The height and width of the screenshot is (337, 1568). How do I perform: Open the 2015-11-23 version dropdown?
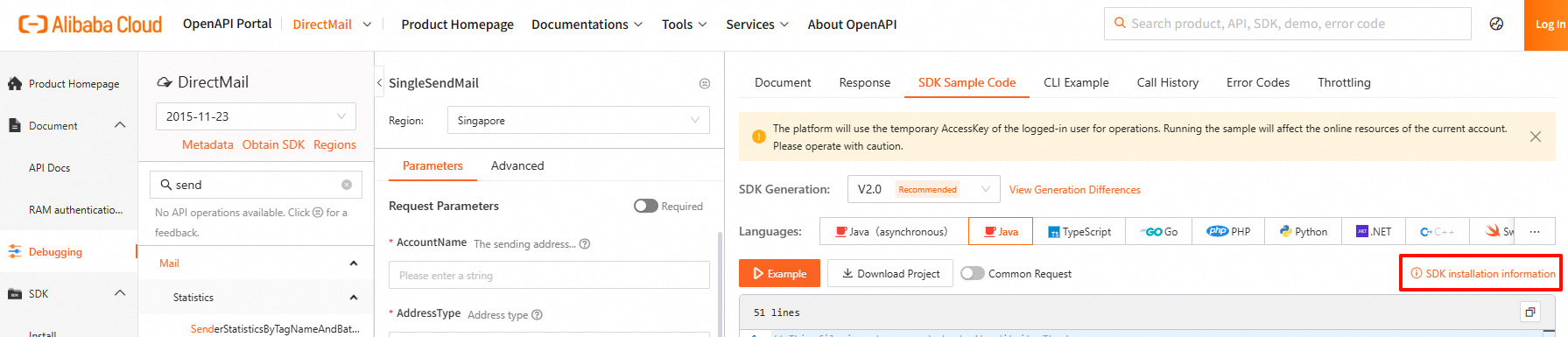pyautogui.click(x=256, y=116)
